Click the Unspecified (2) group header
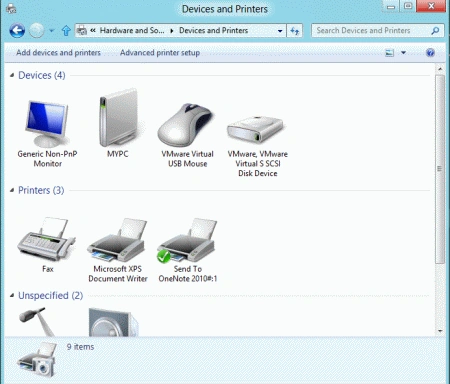The height and width of the screenshot is (384, 450). coord(50,295)
